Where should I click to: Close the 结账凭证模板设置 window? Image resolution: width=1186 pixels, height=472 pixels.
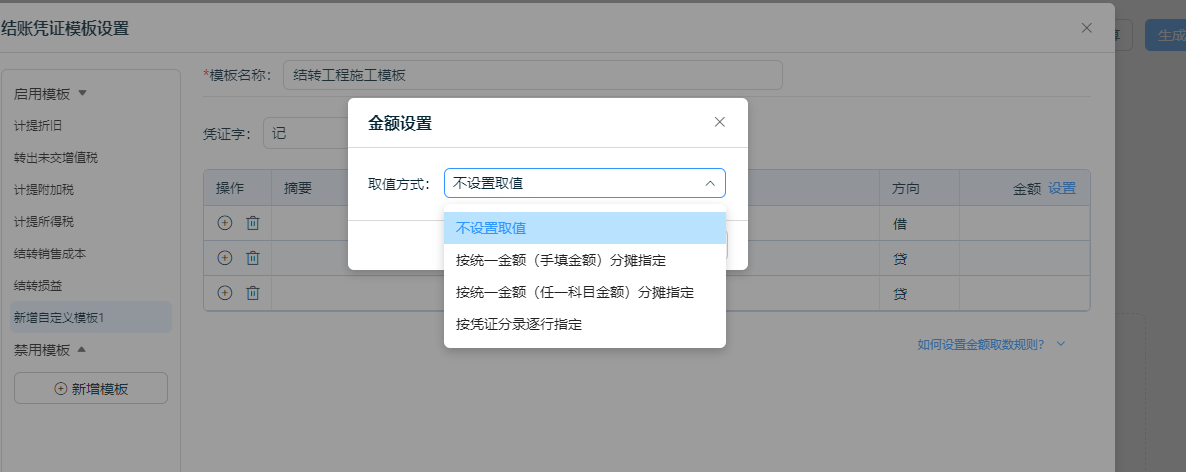click(x=1087, y=28)
